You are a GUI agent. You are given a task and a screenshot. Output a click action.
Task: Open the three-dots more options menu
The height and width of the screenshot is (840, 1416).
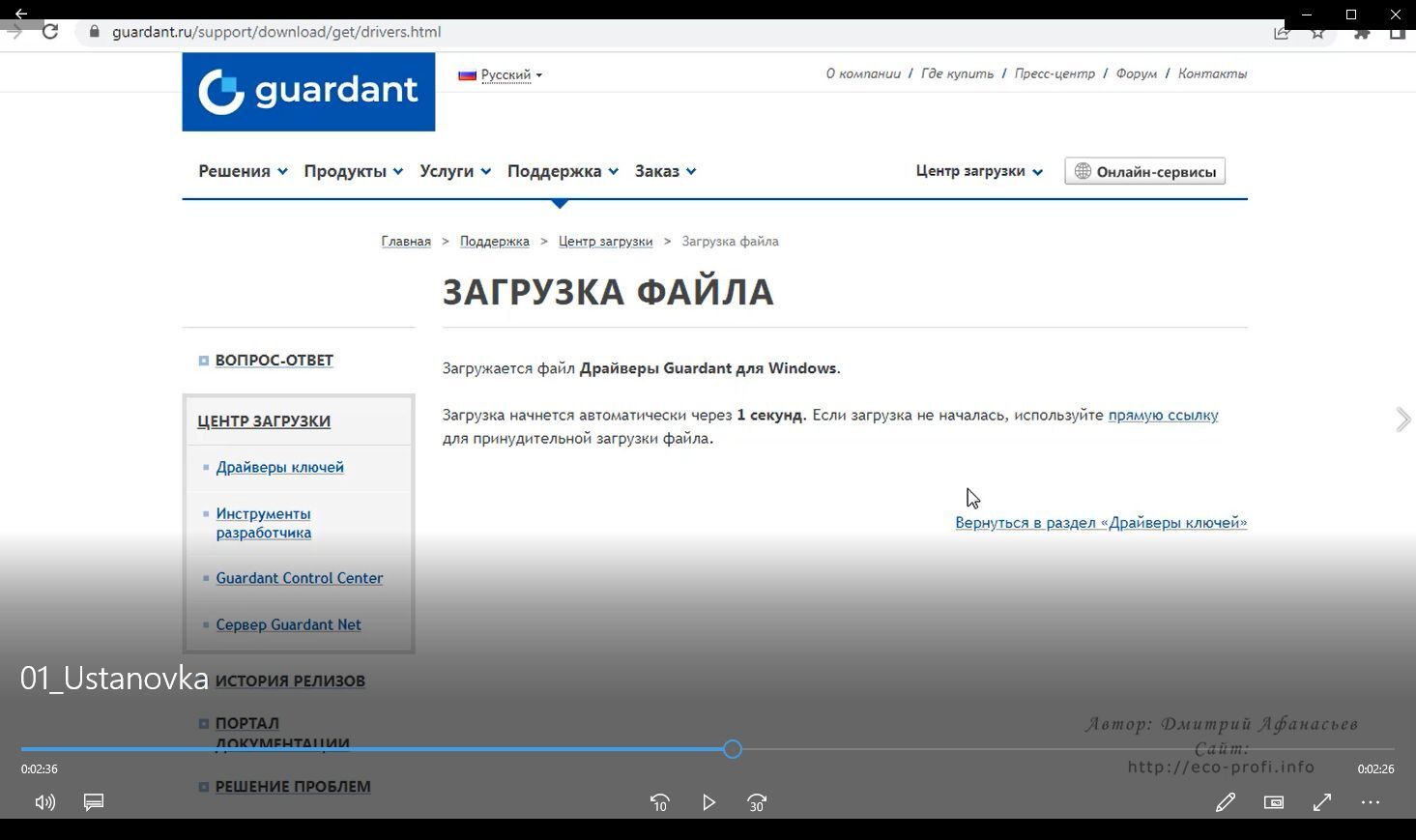(x=1371, y=802)
